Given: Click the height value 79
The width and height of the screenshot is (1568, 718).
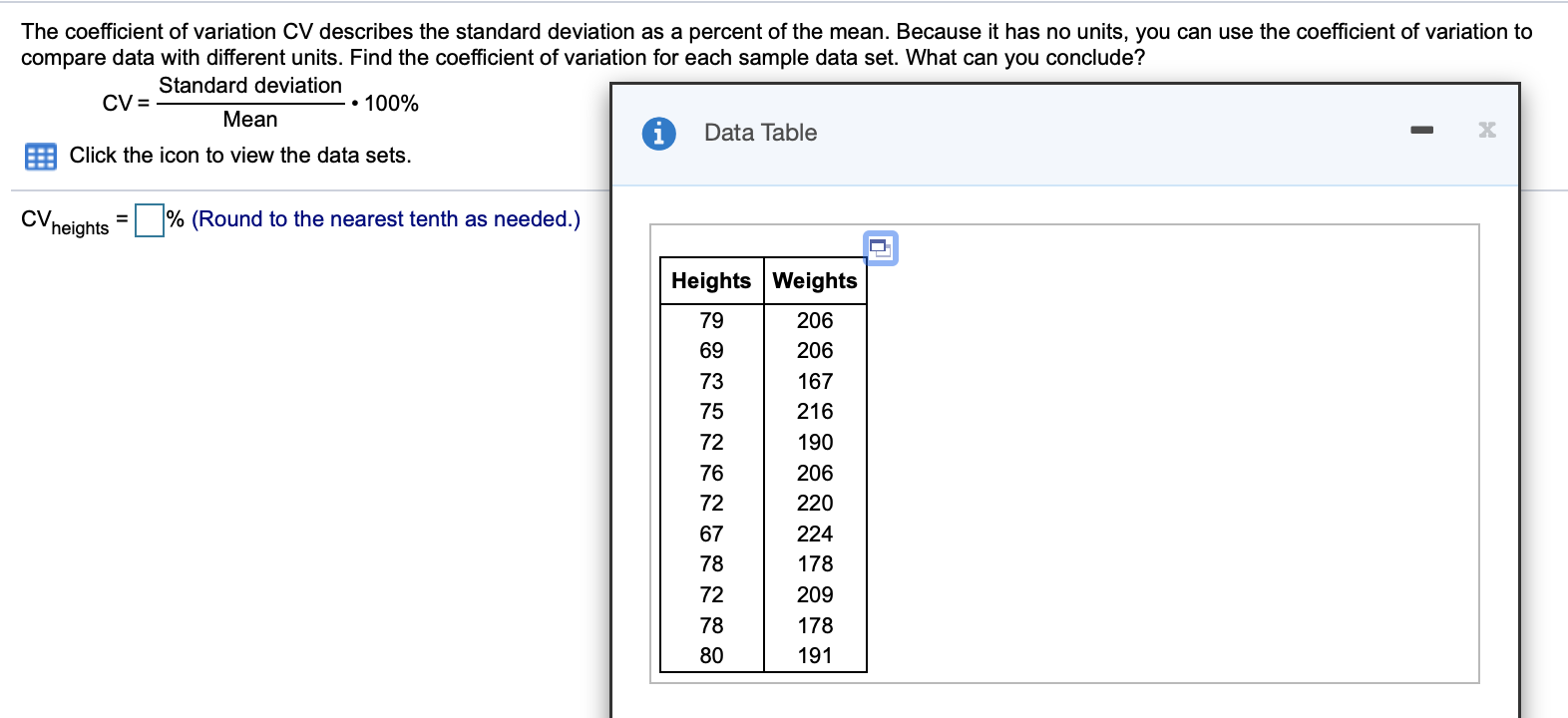Looking at the screenshot, I should [711, 320].
